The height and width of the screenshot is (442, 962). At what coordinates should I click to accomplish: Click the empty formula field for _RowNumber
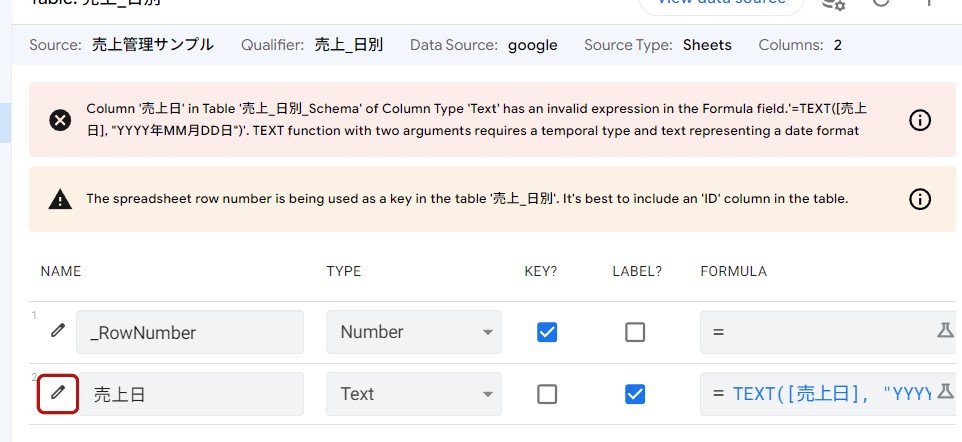820,332
